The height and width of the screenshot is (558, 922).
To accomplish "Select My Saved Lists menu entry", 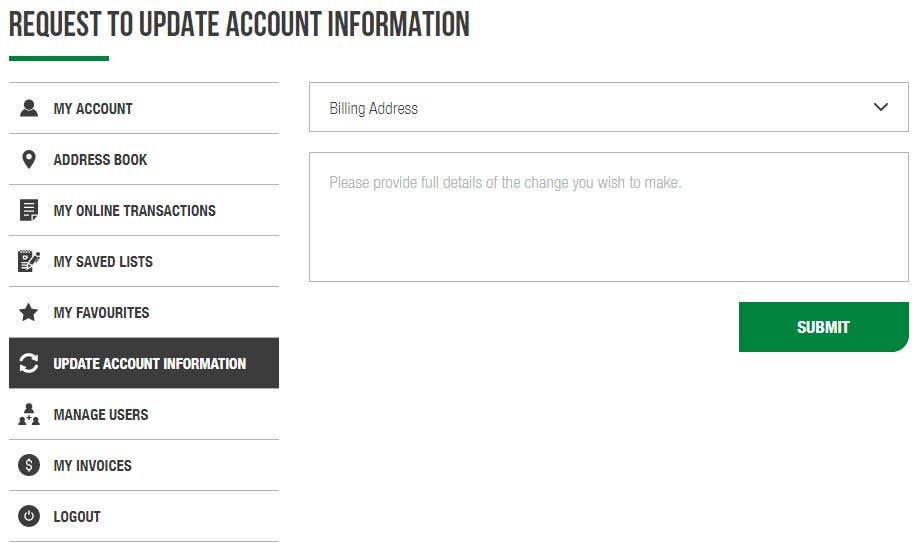I will click(x=144, y=261).
